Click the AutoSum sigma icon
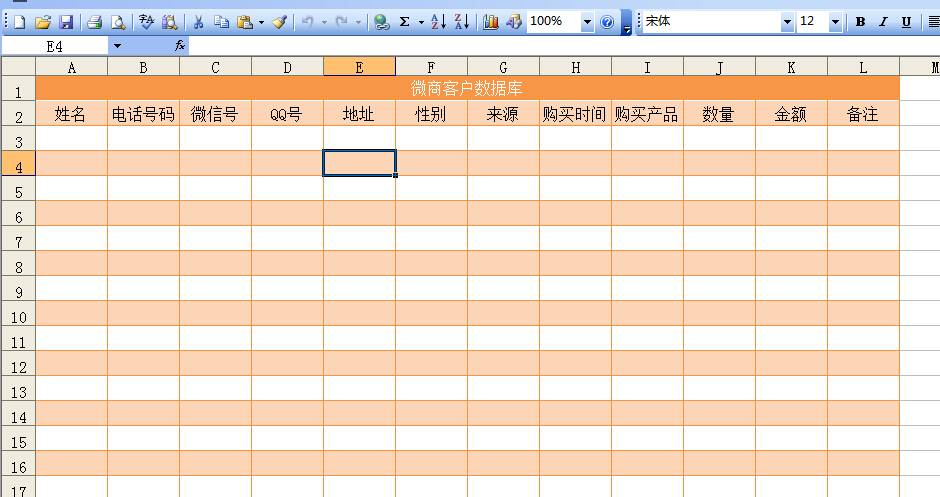 404,22
